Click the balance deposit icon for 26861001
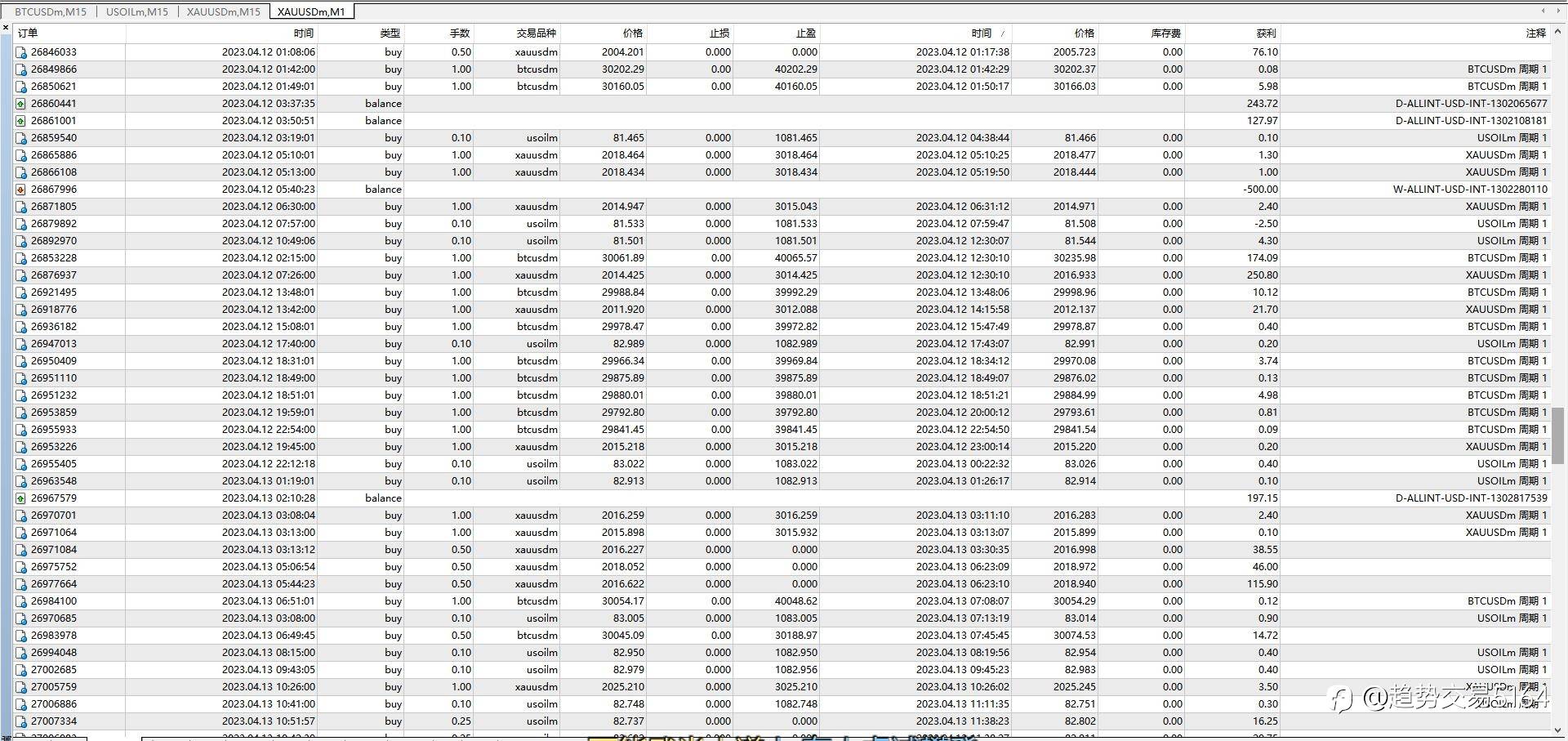This screenshot has width=1568, height=741. pyautogui.click(x=21, y=121)
